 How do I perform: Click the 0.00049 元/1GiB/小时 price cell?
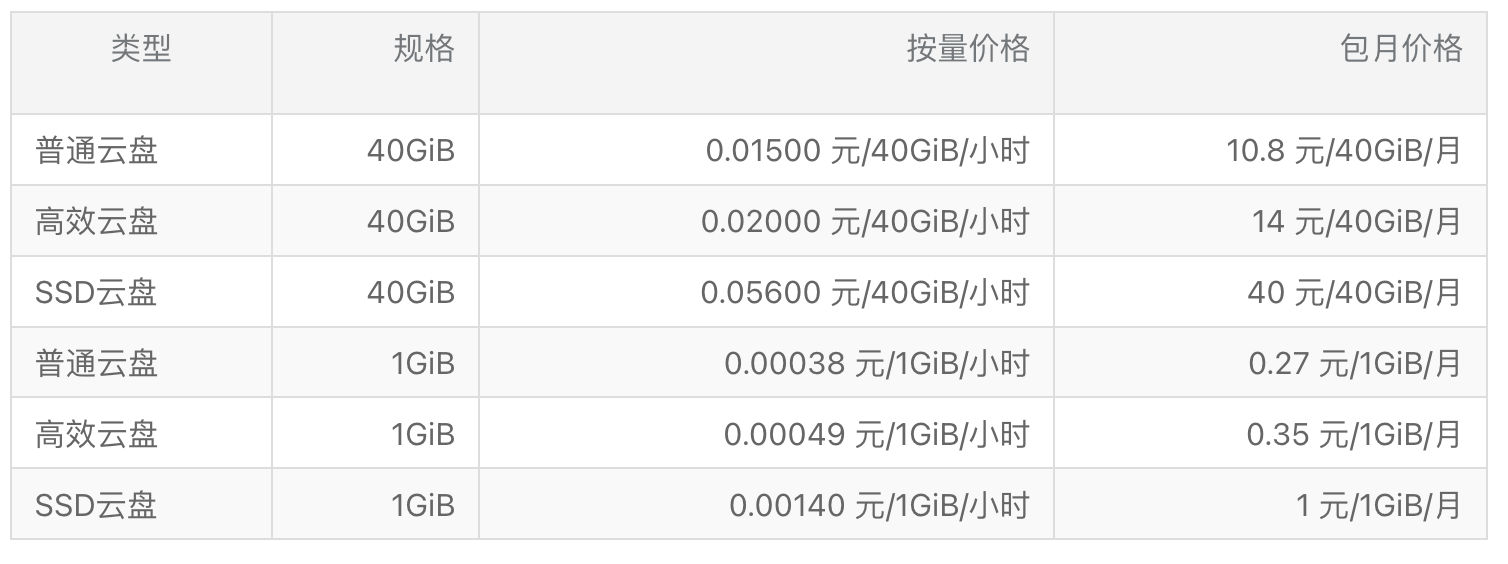[877, 435]
